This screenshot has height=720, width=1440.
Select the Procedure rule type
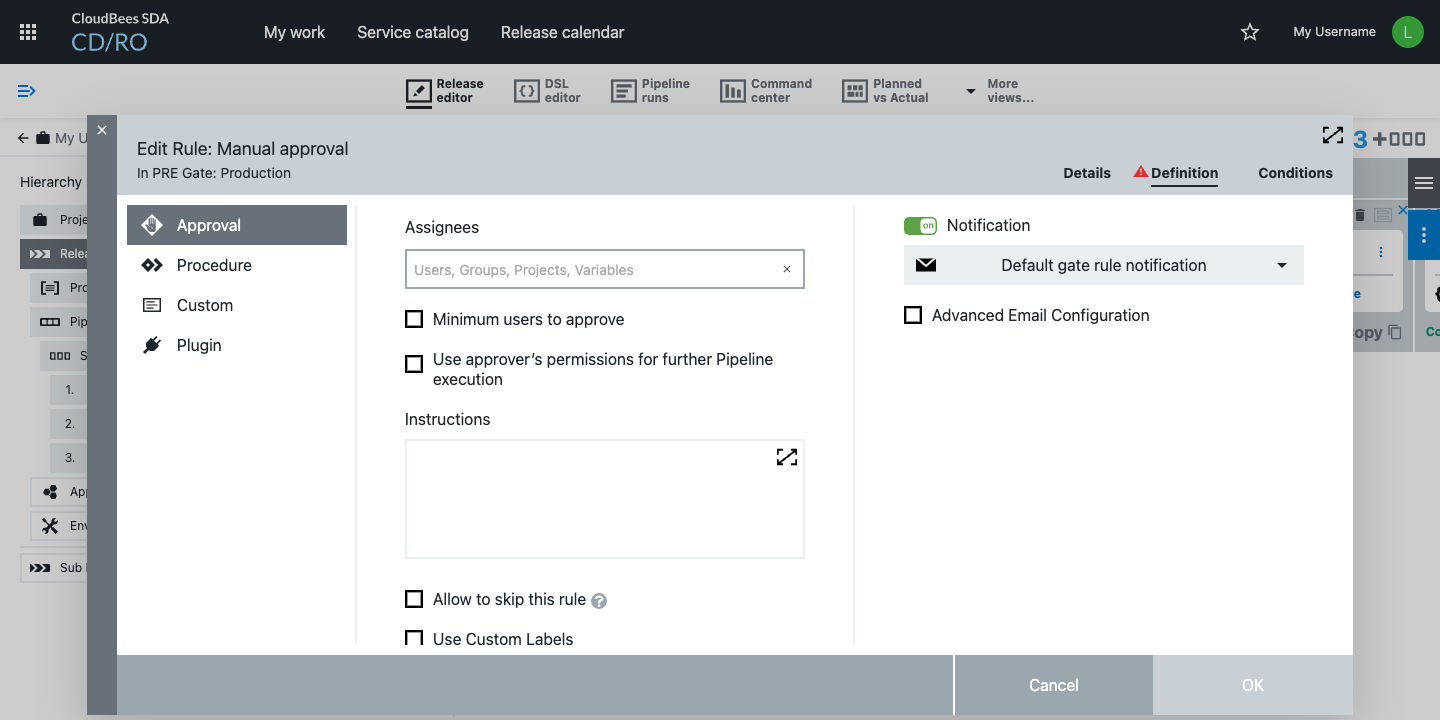pyautogui.click(x=214, y=265)
